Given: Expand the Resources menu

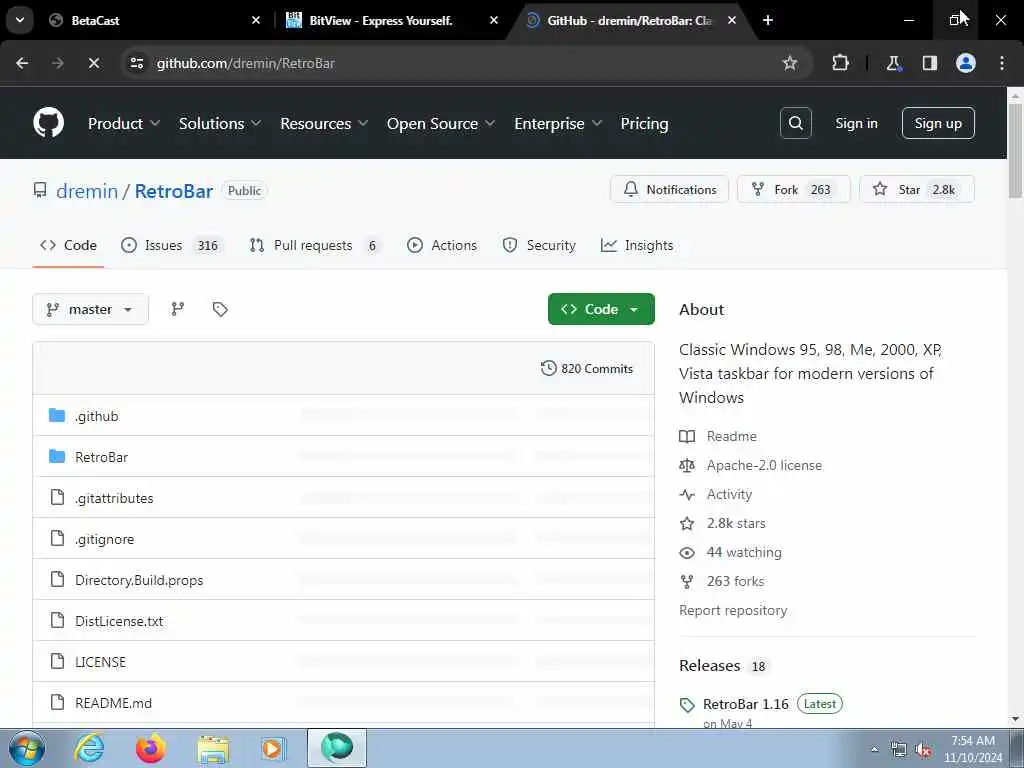Looking at the screenshot, I should (x=324, y=123).
